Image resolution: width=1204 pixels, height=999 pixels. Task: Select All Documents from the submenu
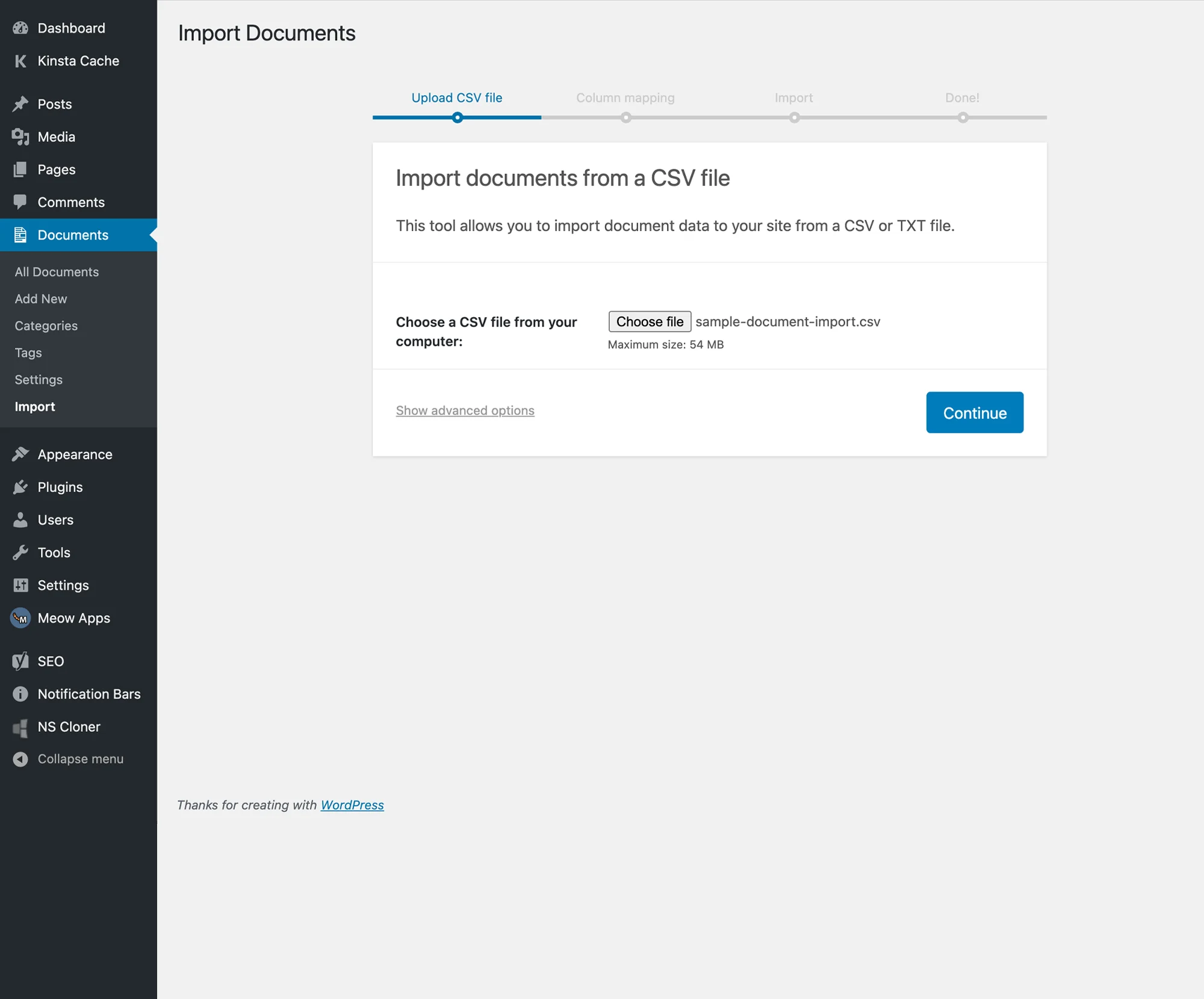56,271
